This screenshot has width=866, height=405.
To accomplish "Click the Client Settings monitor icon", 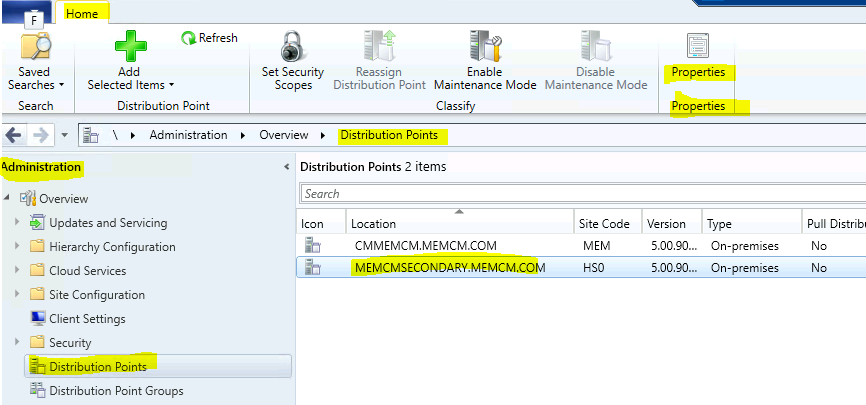I will click(37, 318).
